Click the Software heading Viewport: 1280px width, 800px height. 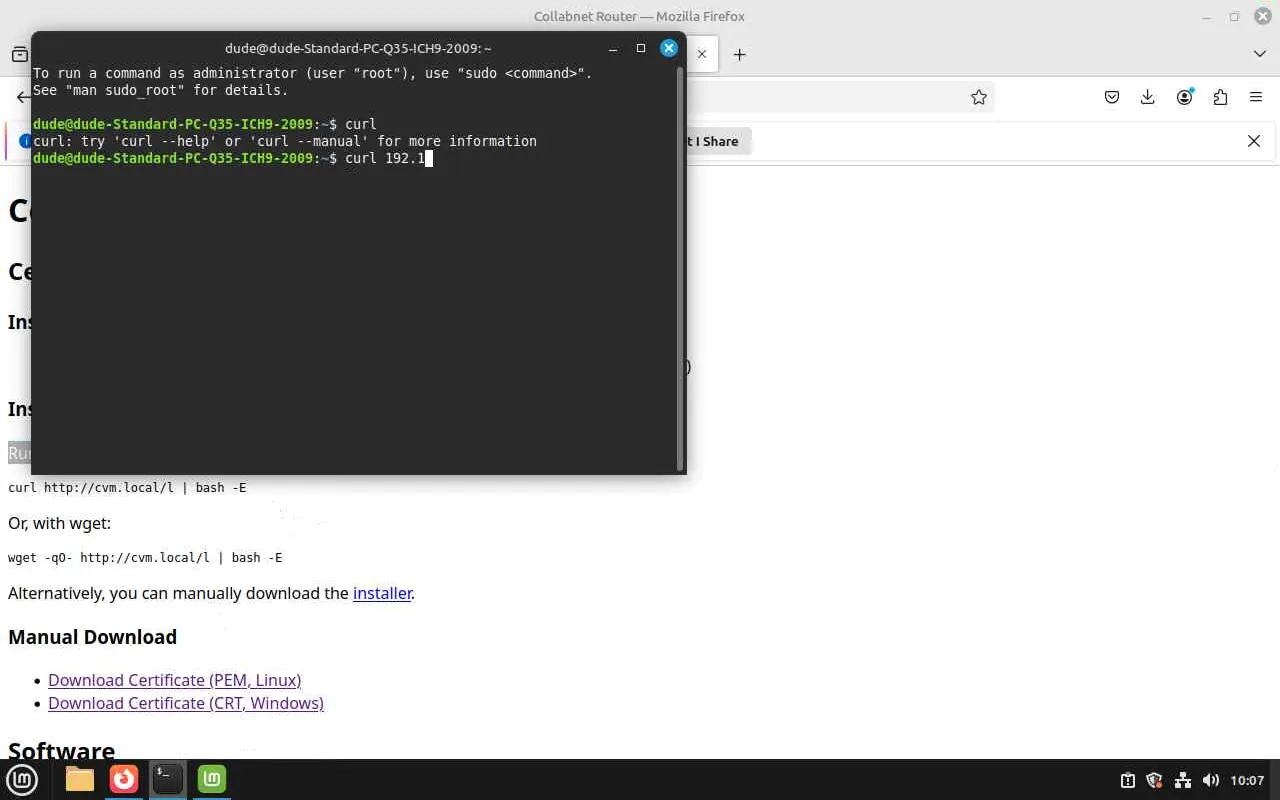click(61, 751)
